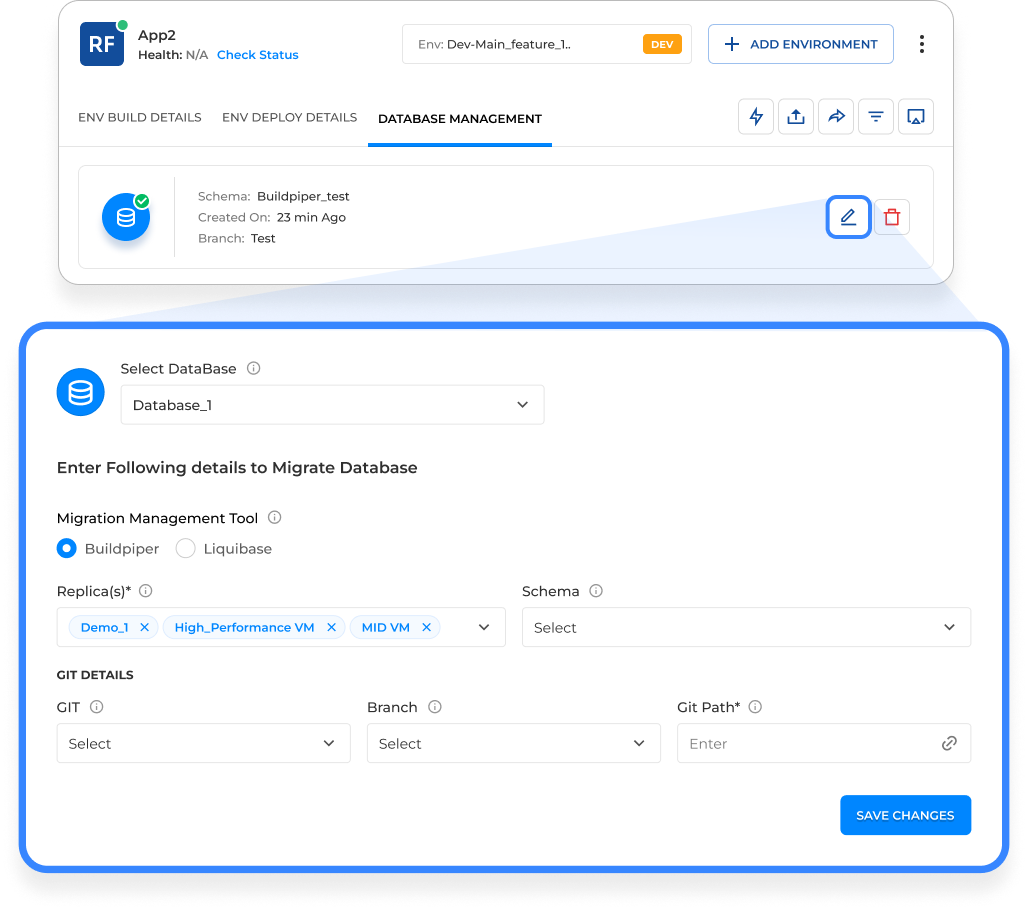
Task: Click the lightning bolt quick action icon
Action: (x=756, y=117)
